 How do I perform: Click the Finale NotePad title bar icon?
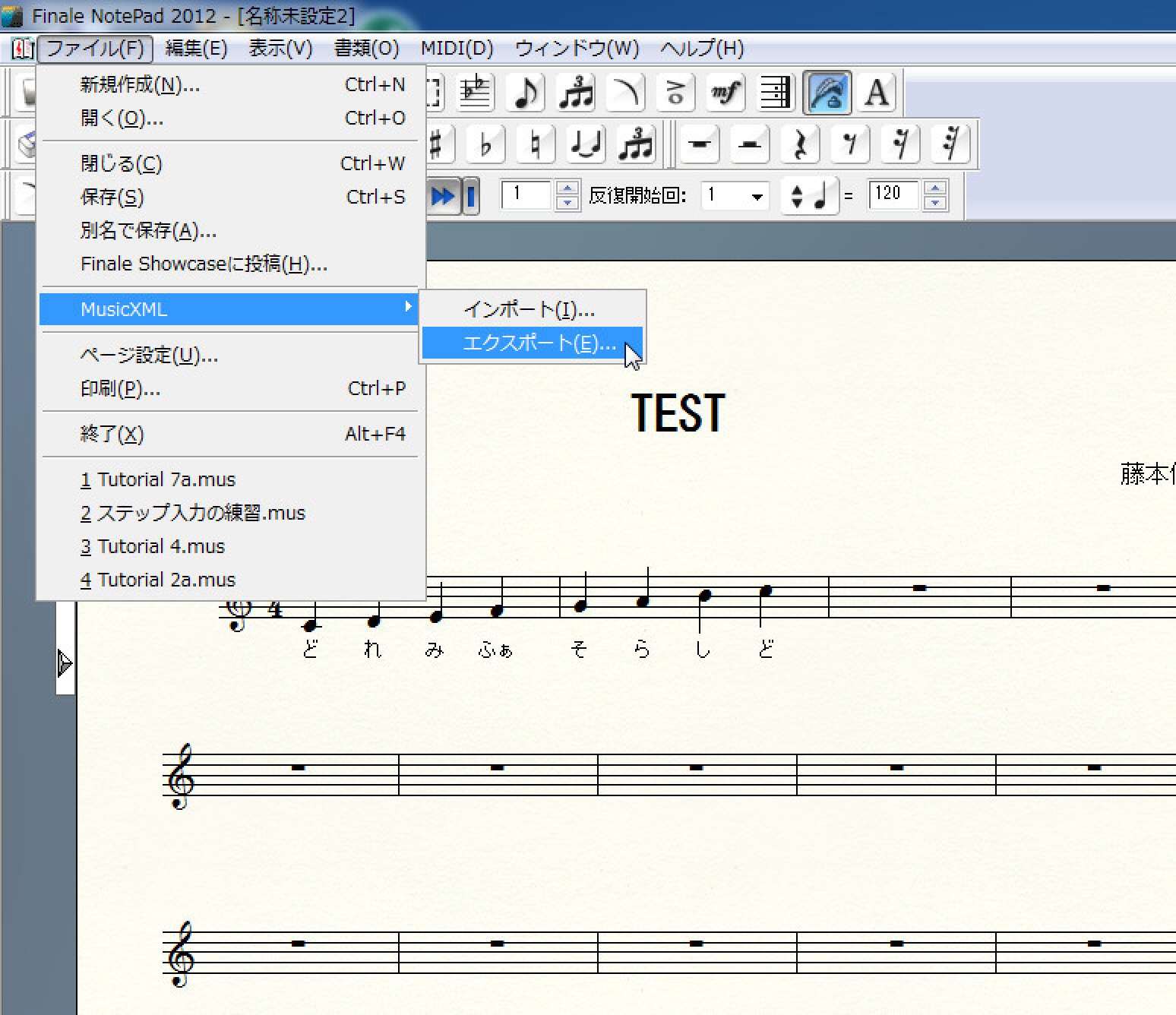(x=12, y=15)
